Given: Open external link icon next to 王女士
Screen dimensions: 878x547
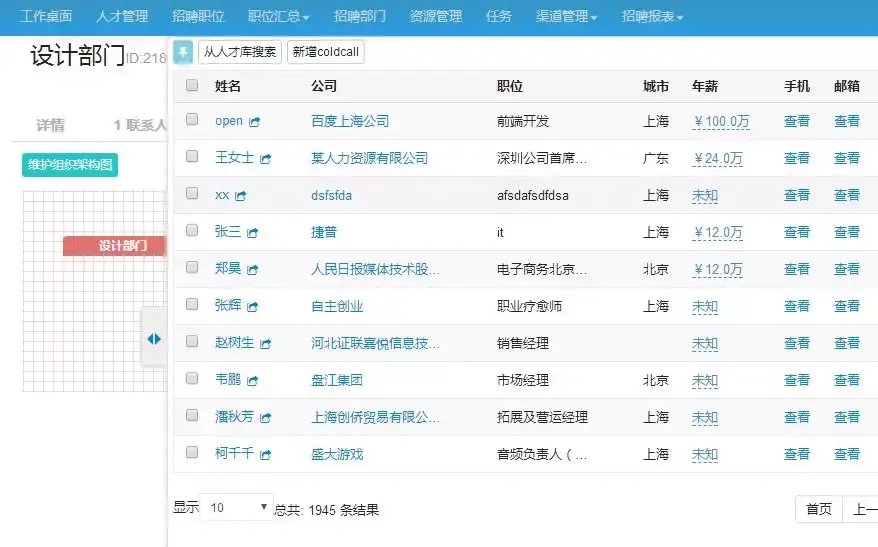Looking at the screenshot, I should [x=265, y=158].
